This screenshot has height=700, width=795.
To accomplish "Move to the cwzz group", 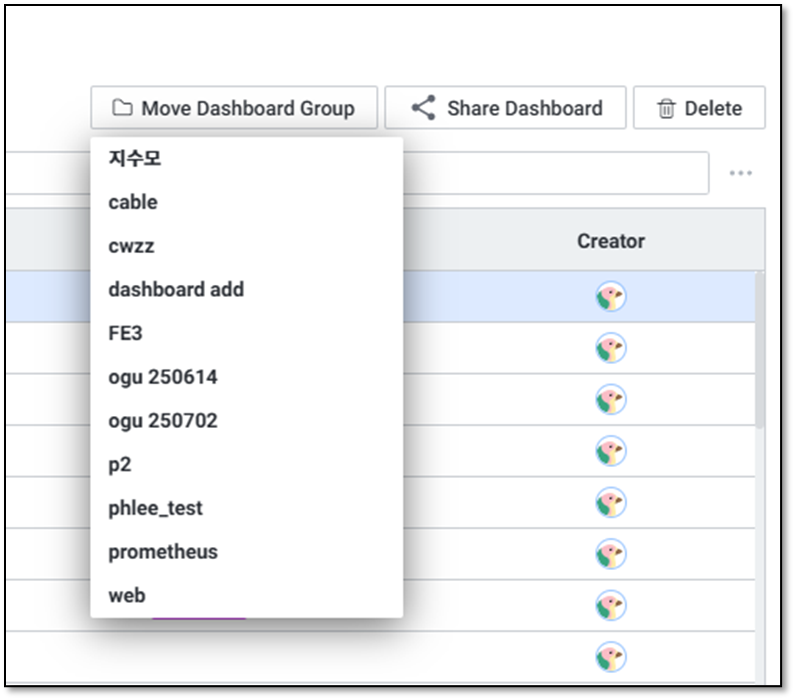I will coord(131,246).
